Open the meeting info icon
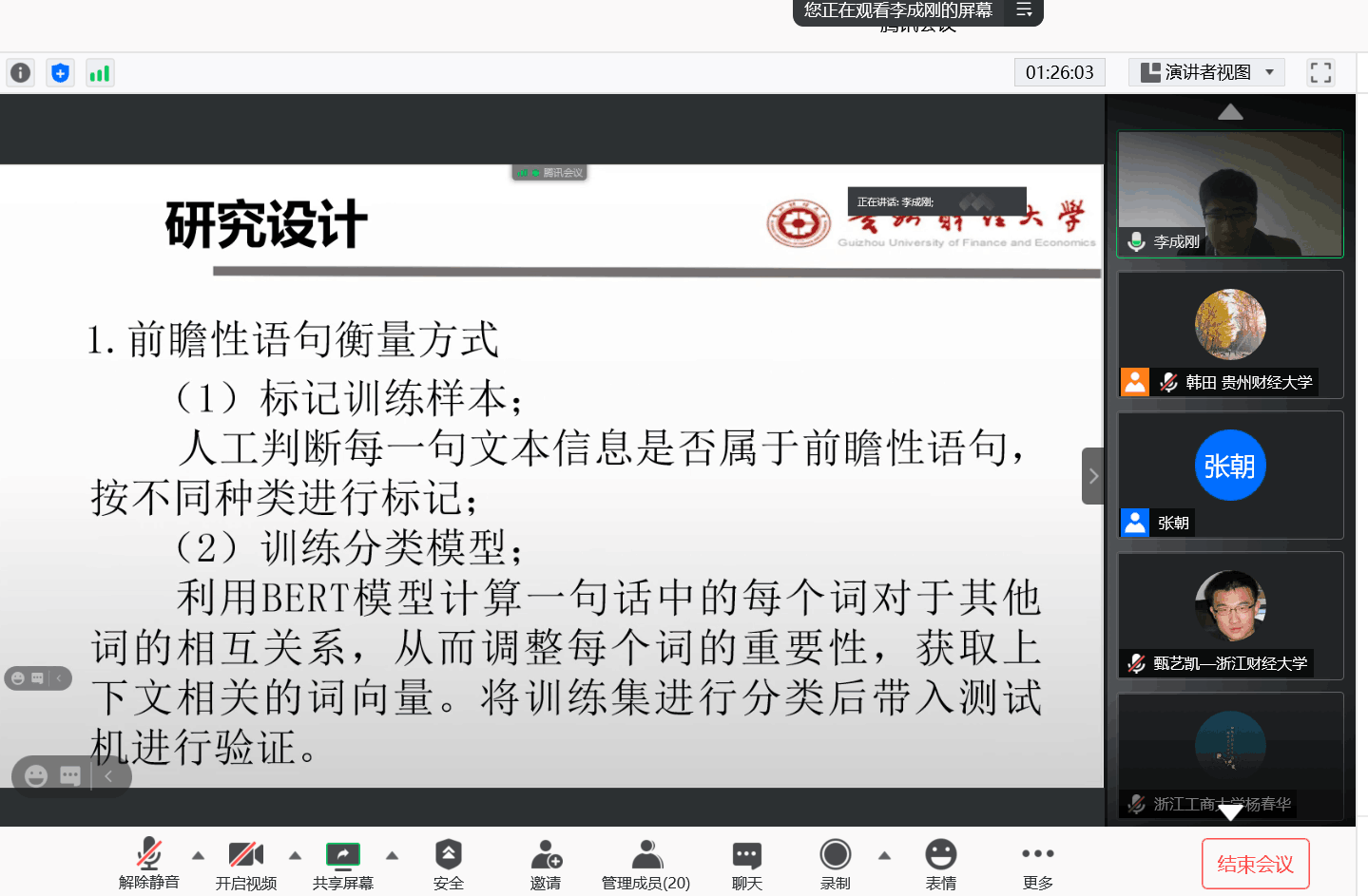Image resolution: width=1368 pixels, height=896 pixels. 20,73
